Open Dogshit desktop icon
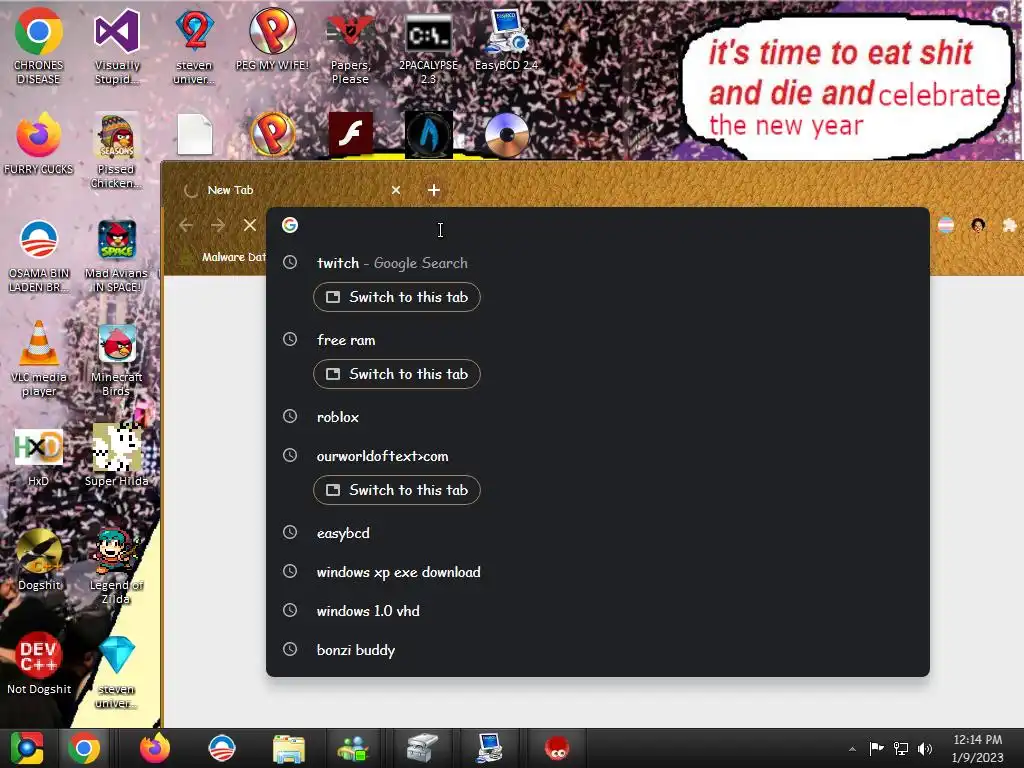This screenshot has width=1024, height=768. 39,560
